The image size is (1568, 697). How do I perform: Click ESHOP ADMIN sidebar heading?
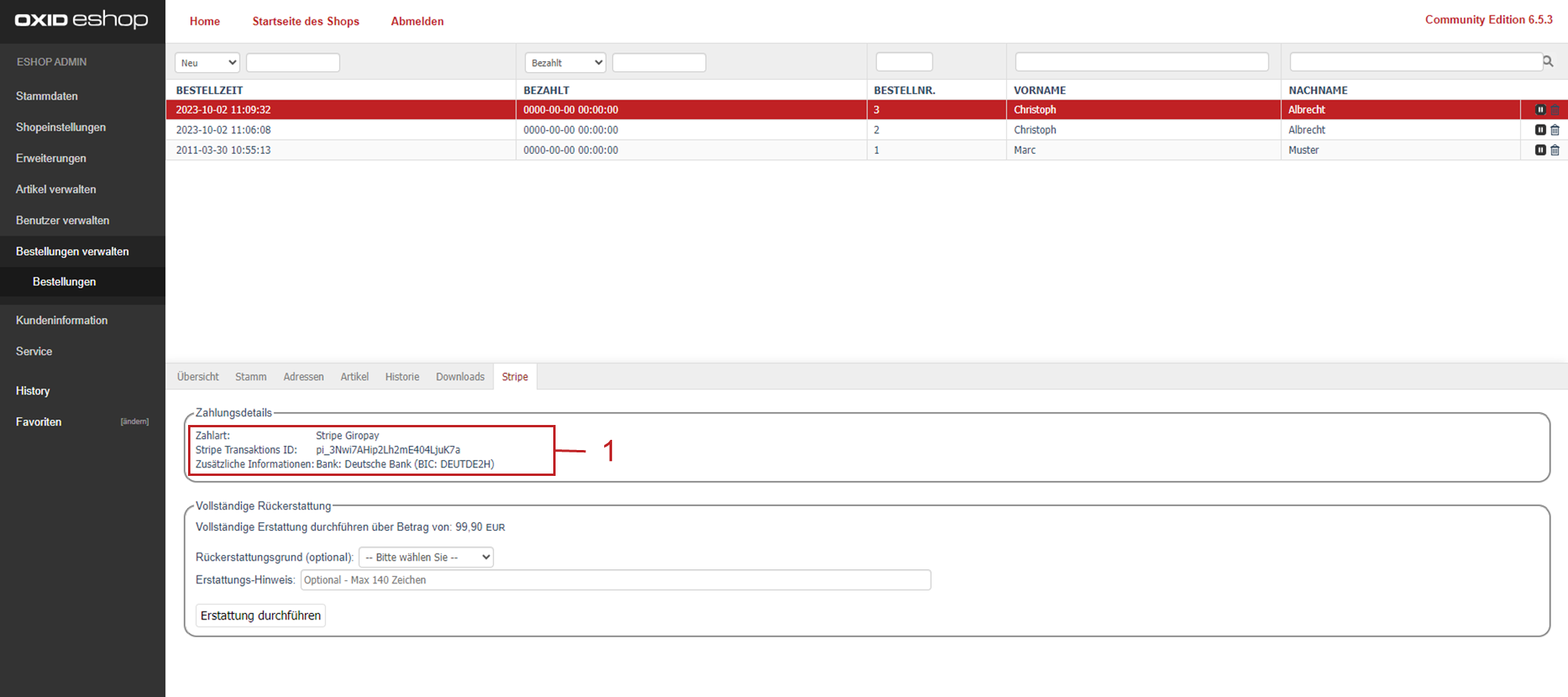[52, 62]
